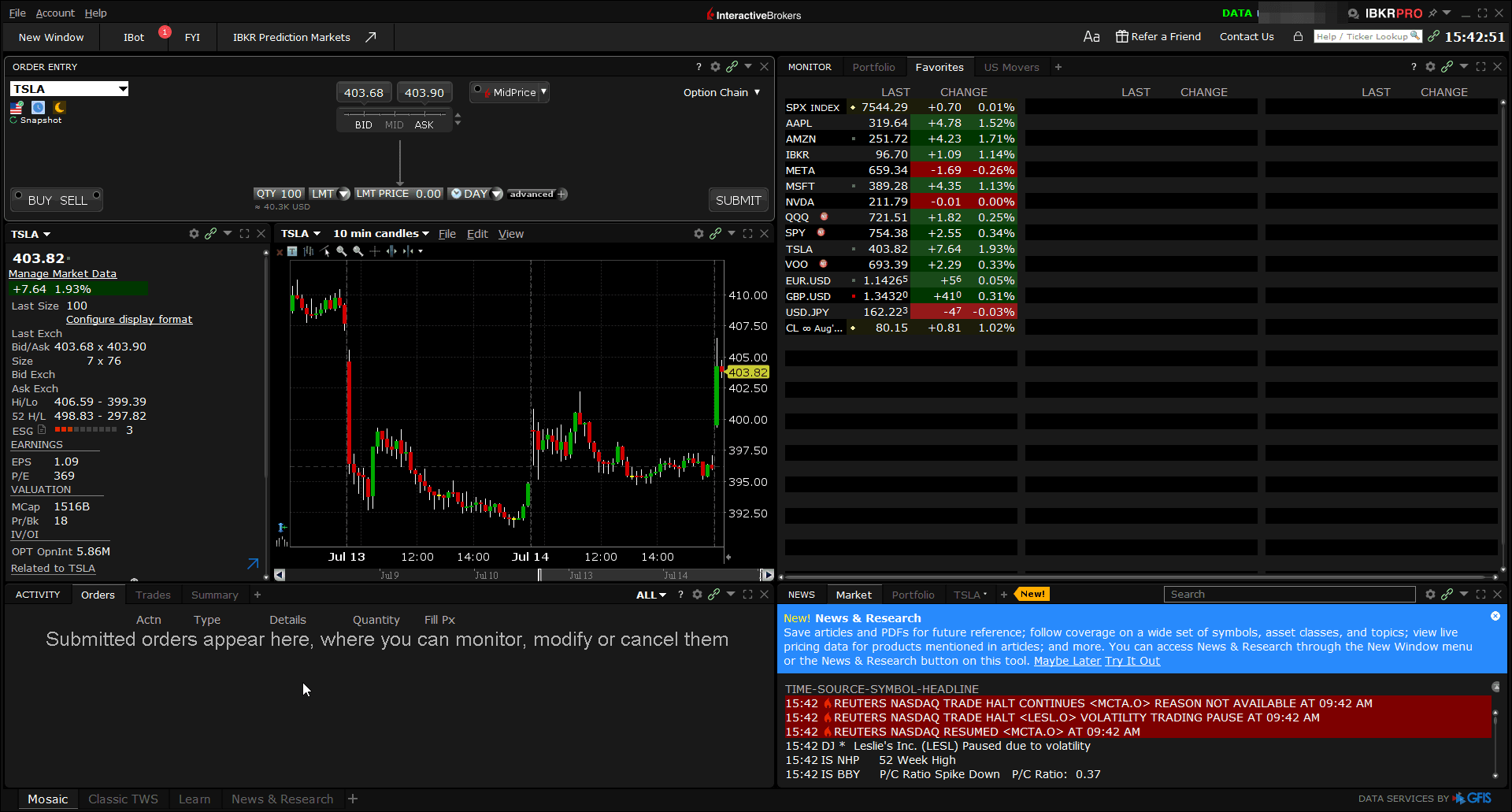Select chart bar-type icon in toolbar

pos(309,251)
